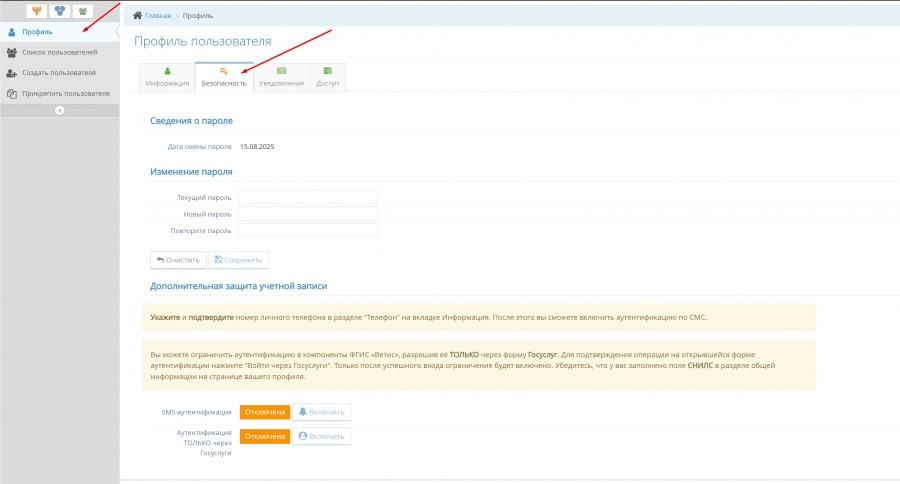This screenshot has height=484, width=900.
Task: Focus the Текущий пароль input field
Action: click(x=307, y=197)
